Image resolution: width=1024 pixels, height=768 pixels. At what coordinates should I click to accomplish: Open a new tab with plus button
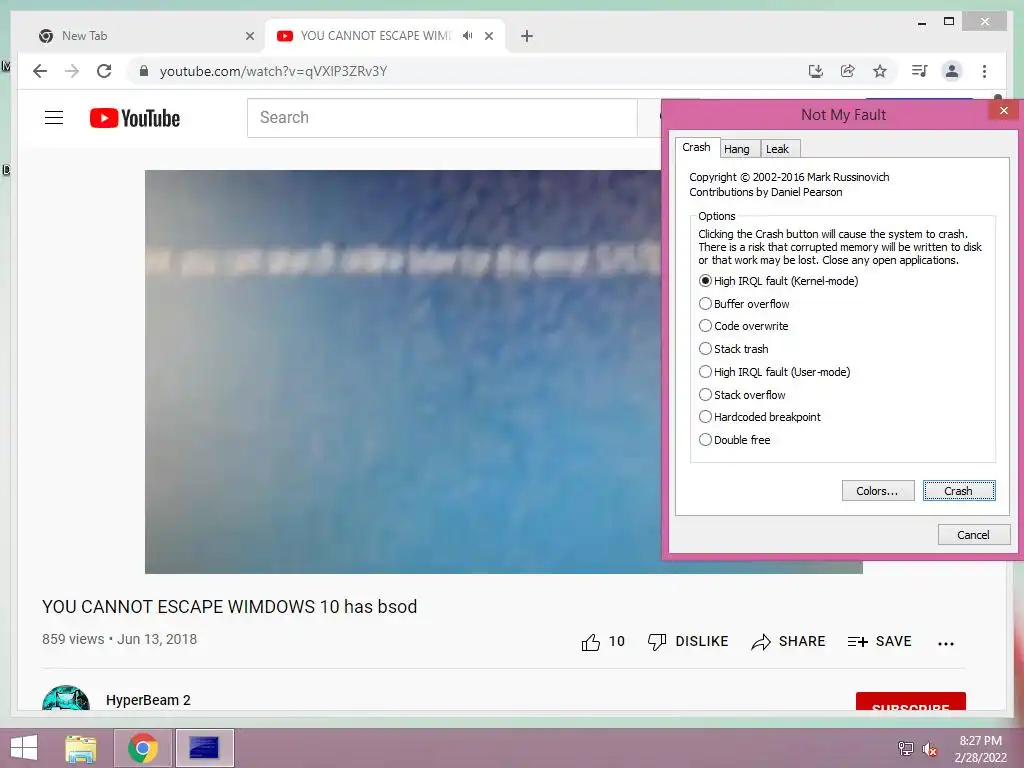click(x=527, y=36)
